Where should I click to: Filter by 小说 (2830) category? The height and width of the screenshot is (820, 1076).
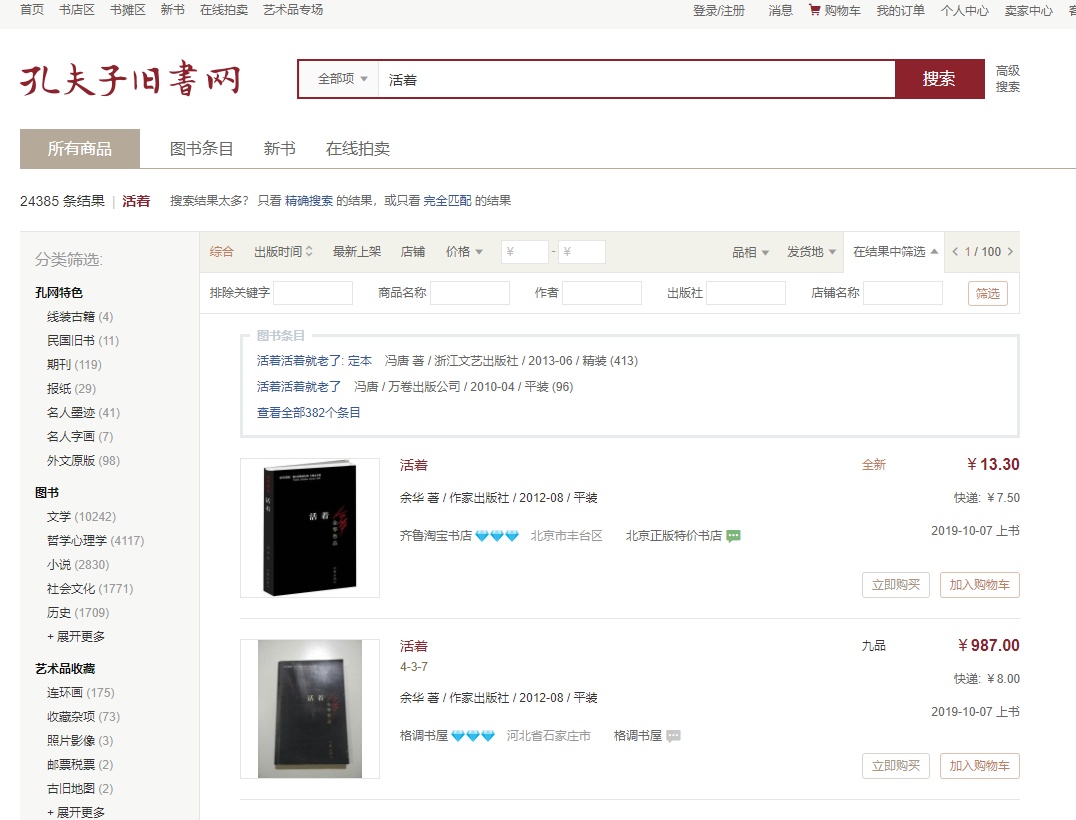[78, 565]
